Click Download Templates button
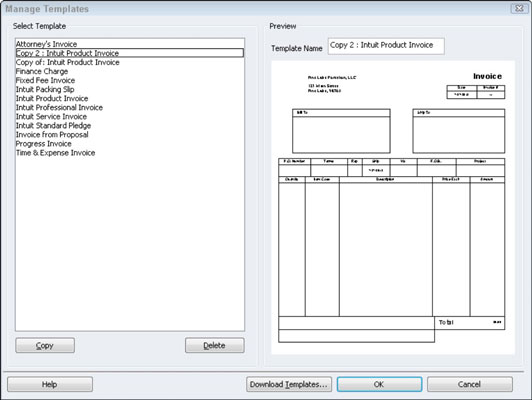 click(289, 384)
